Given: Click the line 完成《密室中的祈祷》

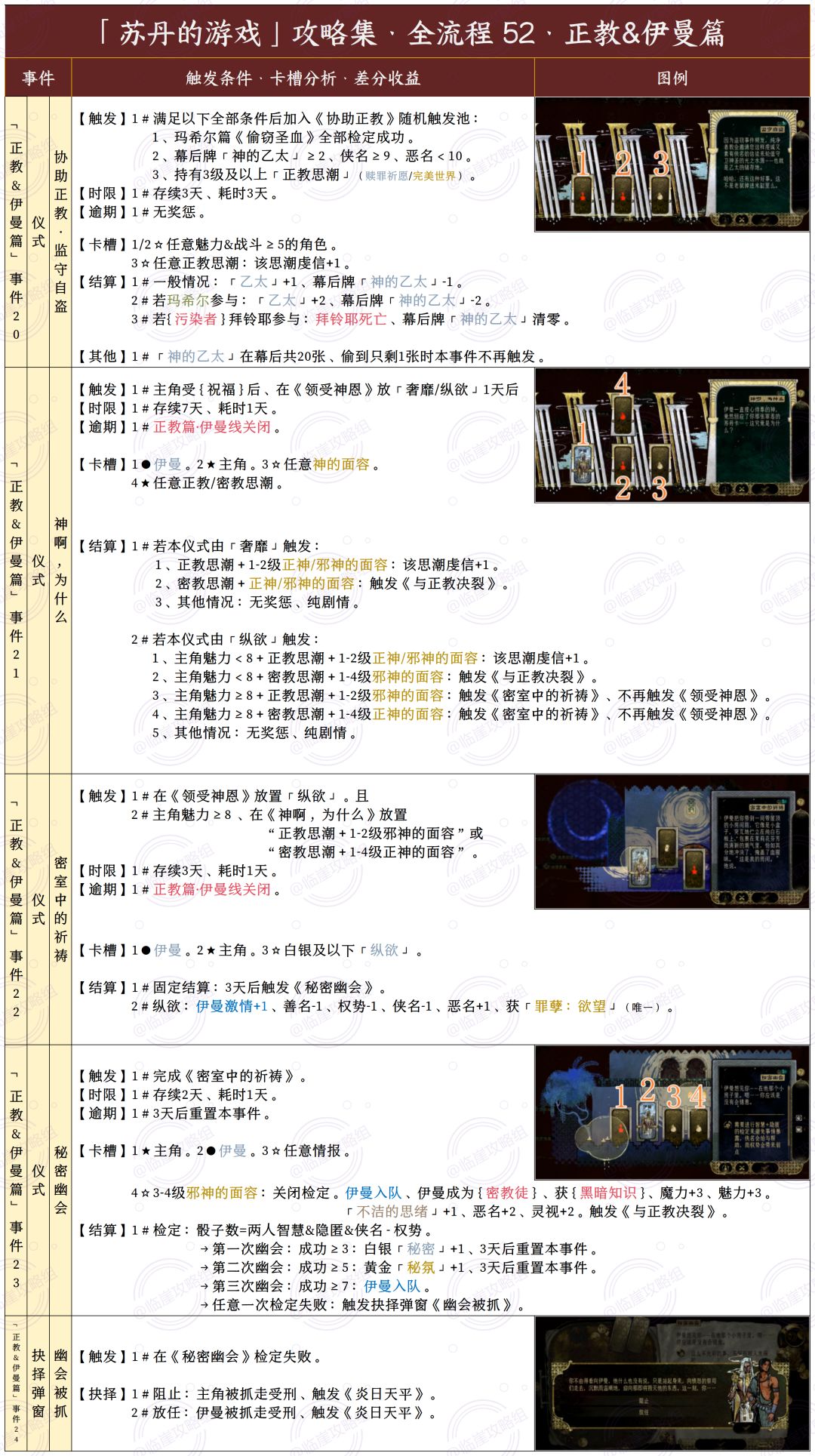Looking at the screenshot, I should click(220, 1076).
